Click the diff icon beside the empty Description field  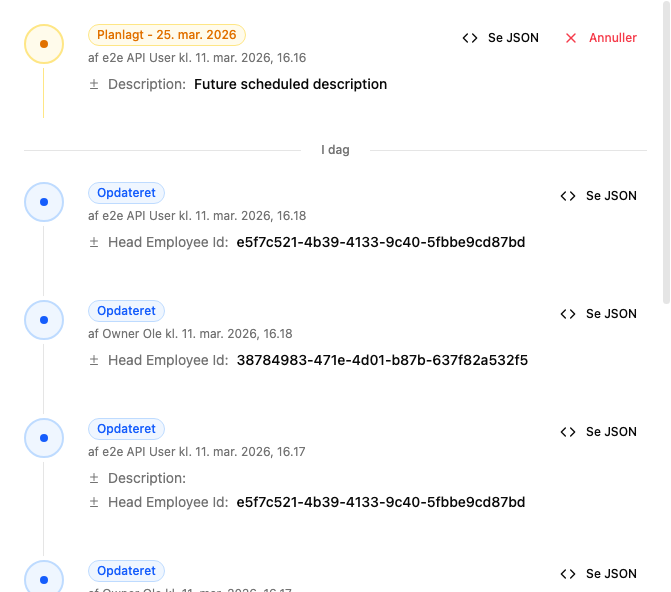point(94,478)
